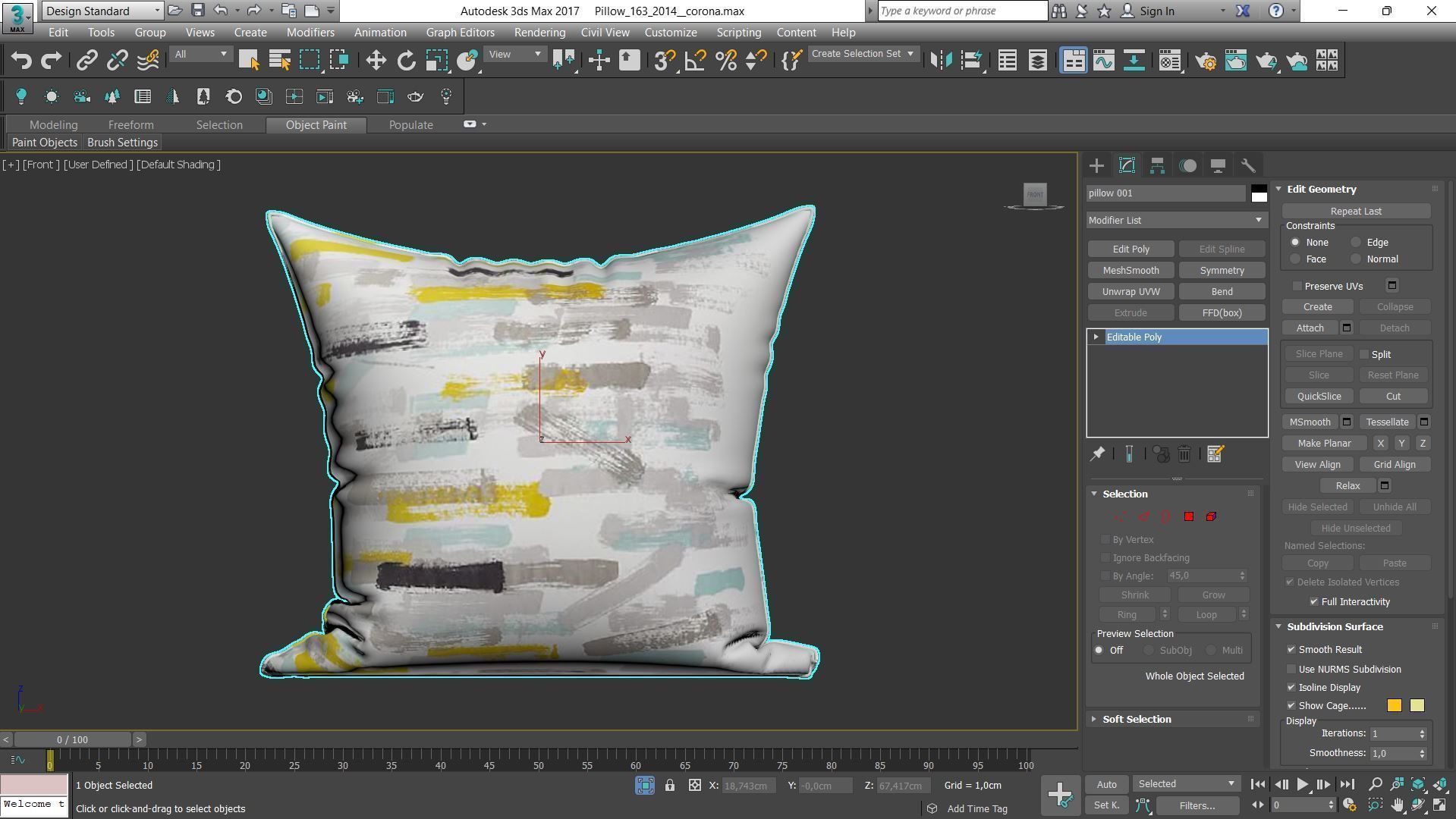Viewport: 1456px width, 819px height.
Task: Open the Motion command panel tab
Action: click(x=1187, y=165)
